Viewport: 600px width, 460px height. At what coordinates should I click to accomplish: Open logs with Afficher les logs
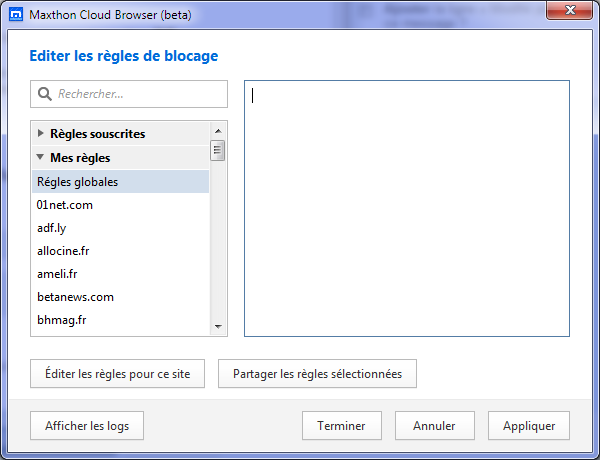click(87, 426)
